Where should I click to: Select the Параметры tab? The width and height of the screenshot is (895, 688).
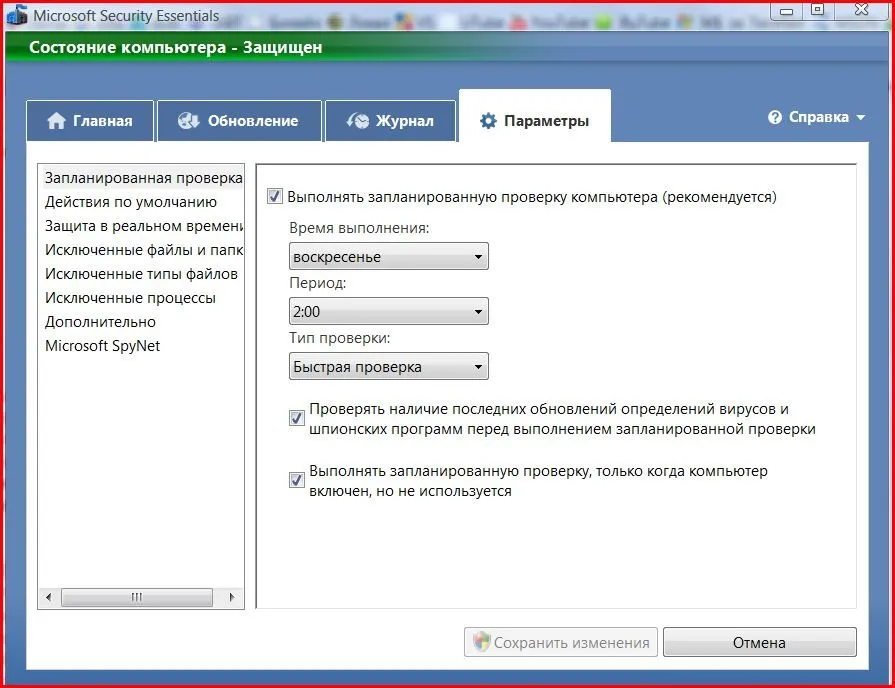[x=535, y=116]
